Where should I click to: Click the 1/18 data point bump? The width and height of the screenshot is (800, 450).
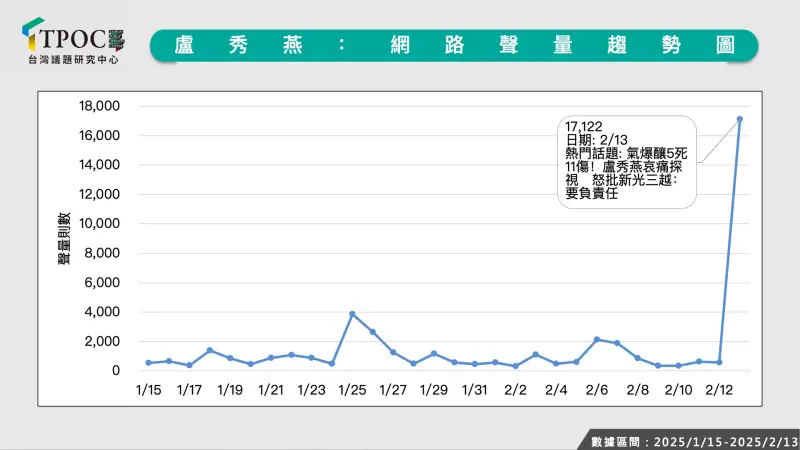[210, 351]
